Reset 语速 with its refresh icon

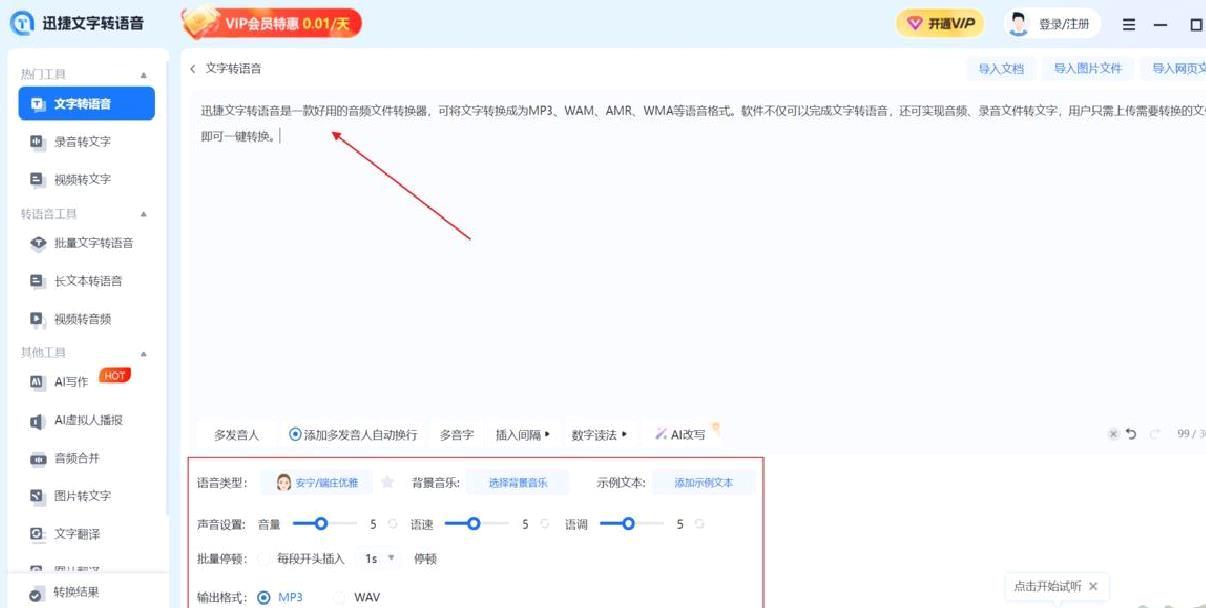click(x=545, y=524)
